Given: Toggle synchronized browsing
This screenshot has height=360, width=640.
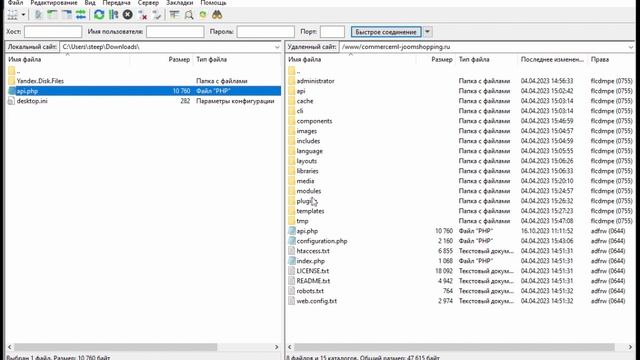Looking at the screenshot, I should pos(203,15).
